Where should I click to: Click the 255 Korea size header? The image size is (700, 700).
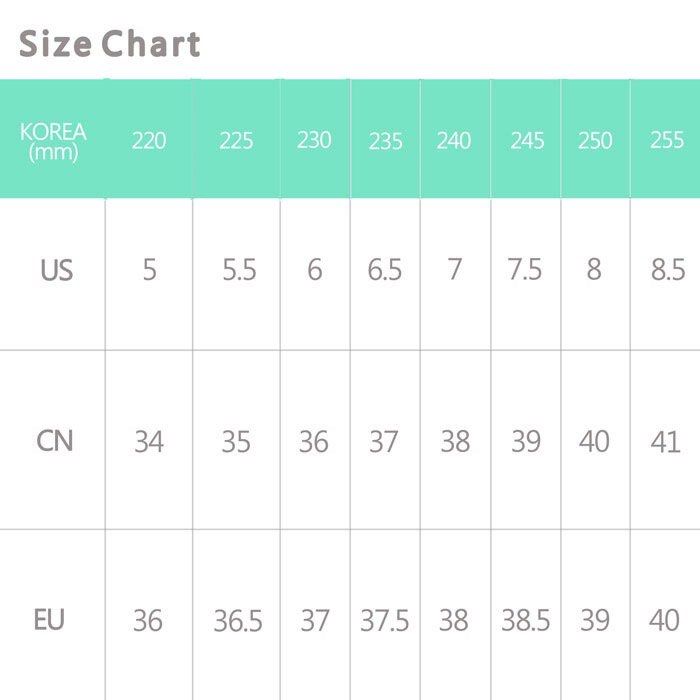667,141
